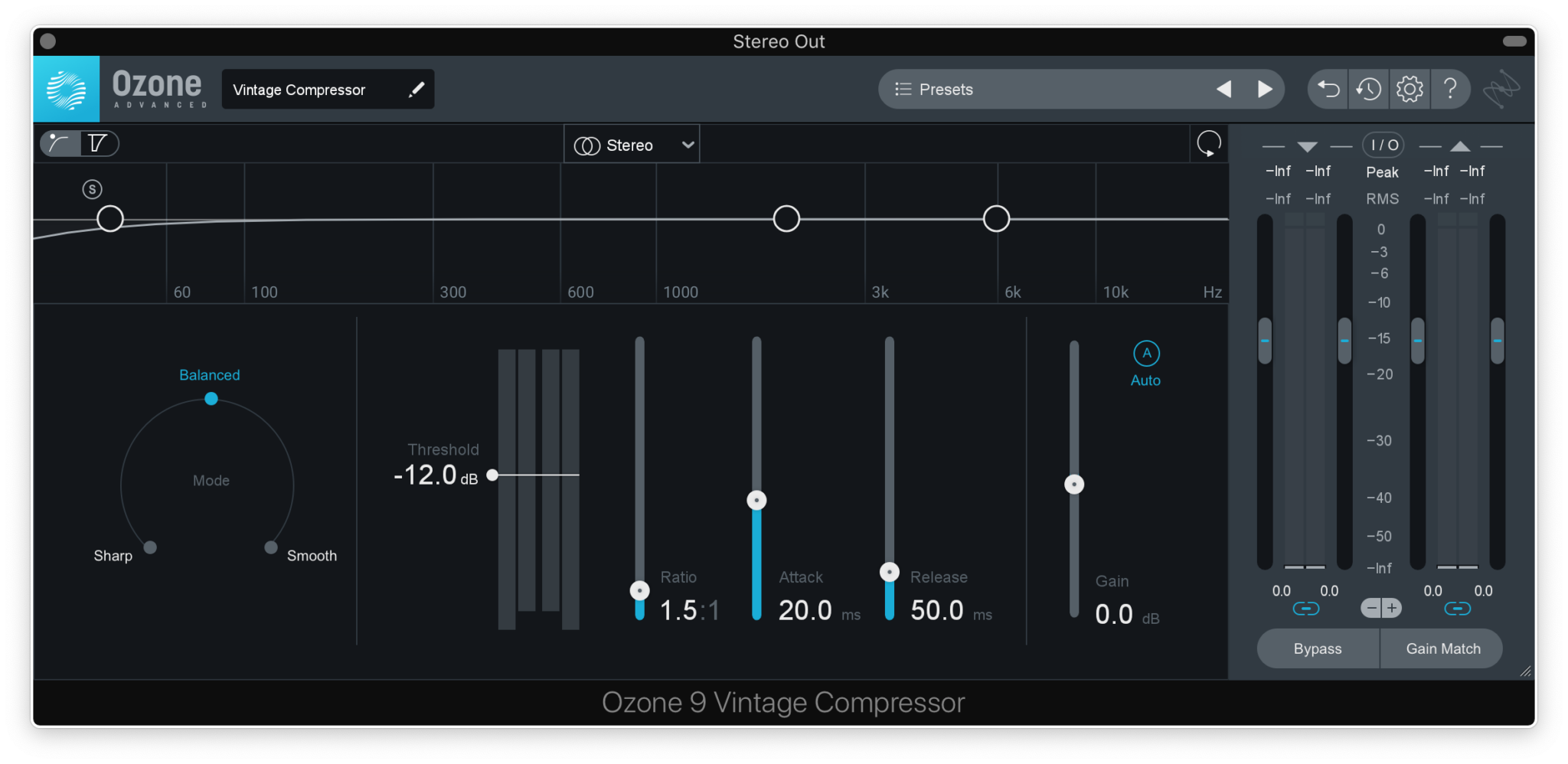Viewport: 1568px width, 764px height.
Task: Select the EQ node near 6k on the spectrum
Action: pos(995,218)
